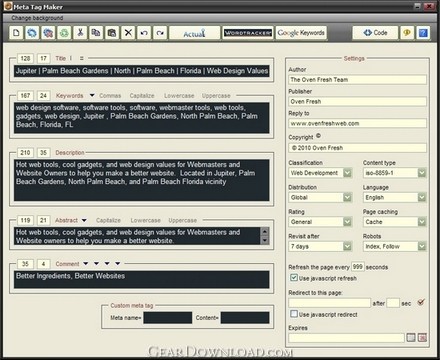
Task: Uncheck Use javascript refresh
Action: coord(294,278)
